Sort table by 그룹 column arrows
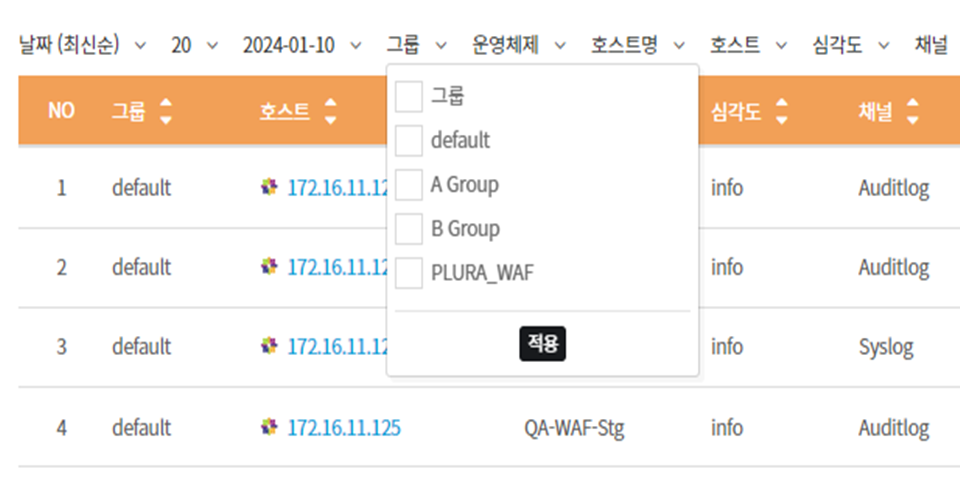 tap(166, 111)
